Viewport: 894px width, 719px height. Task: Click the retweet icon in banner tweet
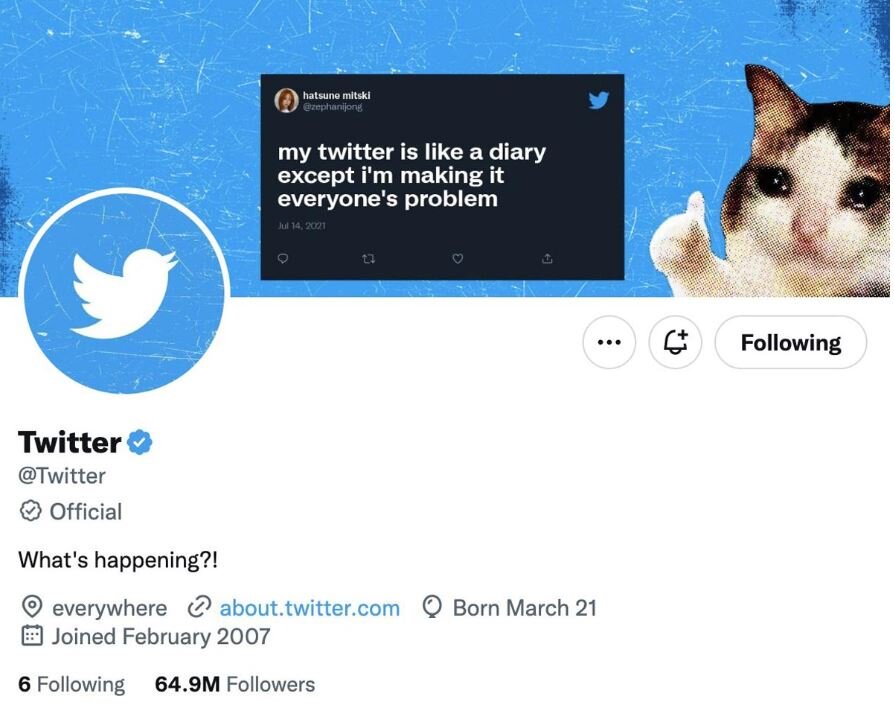click(368, 258)
